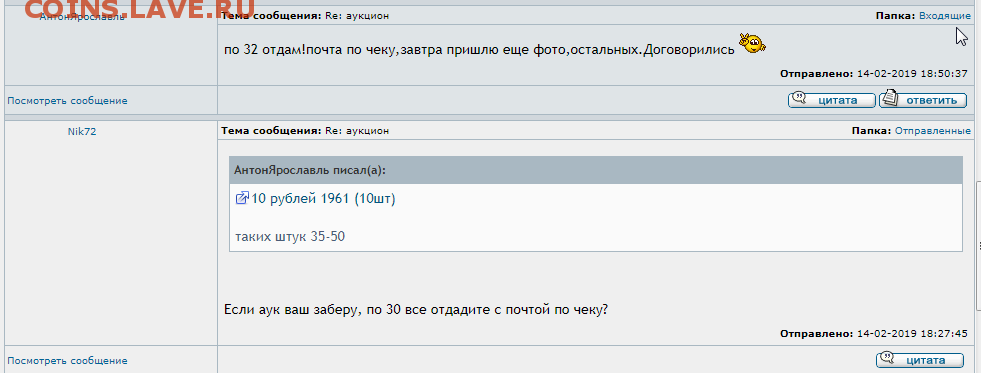
Task: Click external-link icon beside 10 рублей 1961
Action: pos(242,198)
